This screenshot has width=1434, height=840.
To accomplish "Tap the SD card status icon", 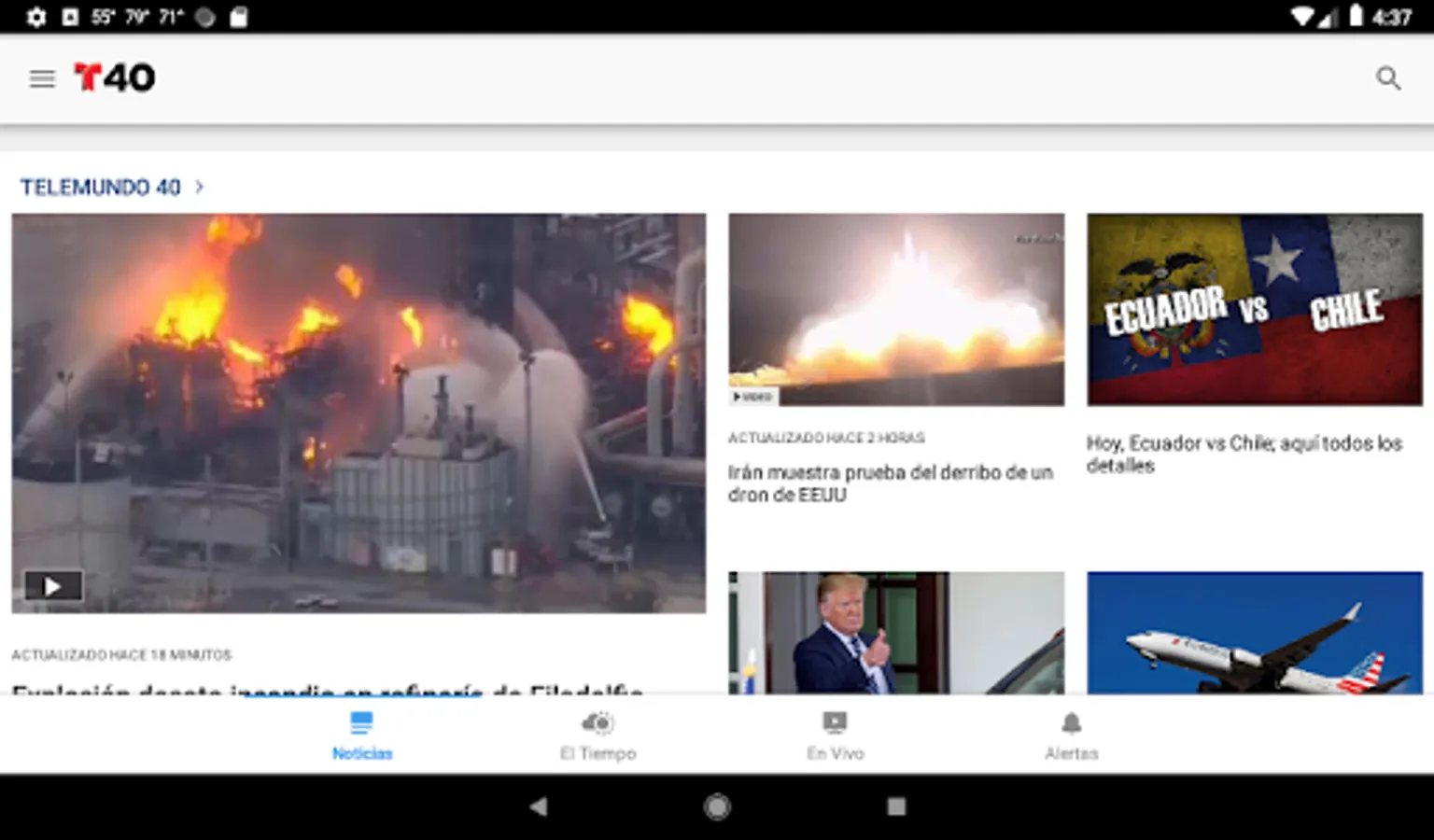I will pyautogui.click(x=238, y=17).
